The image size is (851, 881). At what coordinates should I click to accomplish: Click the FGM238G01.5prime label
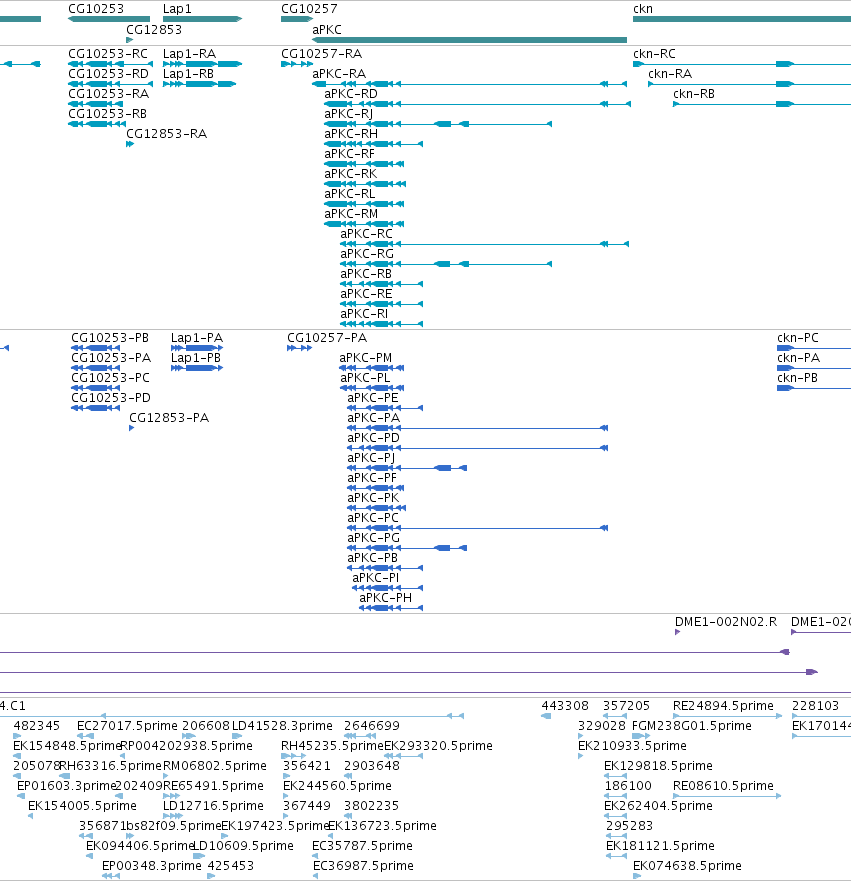(691, 726)
